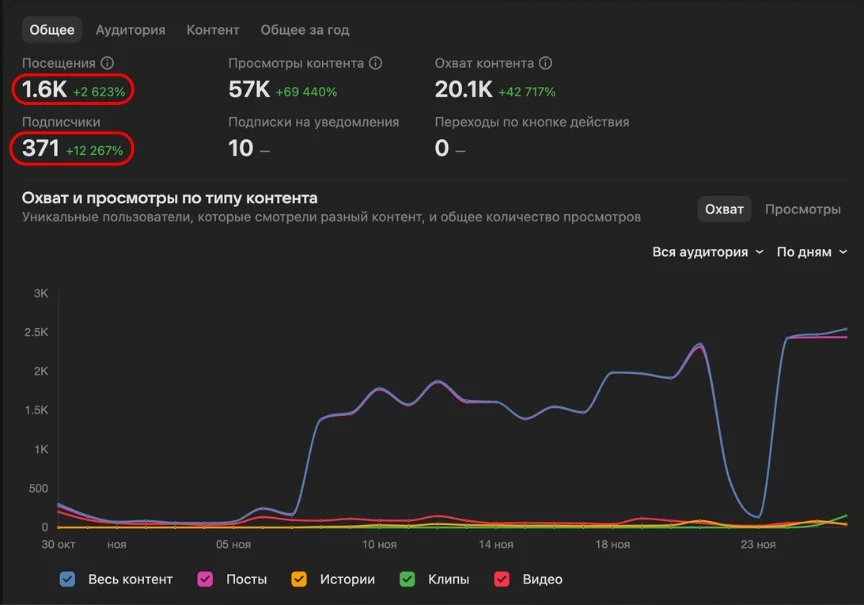Select the Охват chart mode button
This screenshot has width=864, height=605.
click(724, 209)
